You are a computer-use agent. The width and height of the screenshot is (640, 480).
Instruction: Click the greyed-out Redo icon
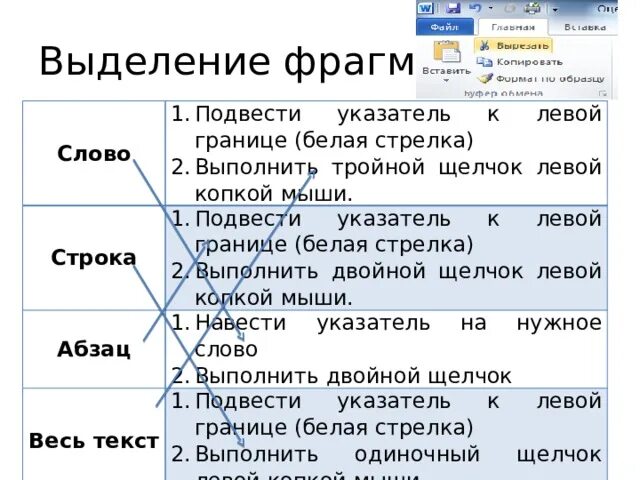click(x=510, y=8)
